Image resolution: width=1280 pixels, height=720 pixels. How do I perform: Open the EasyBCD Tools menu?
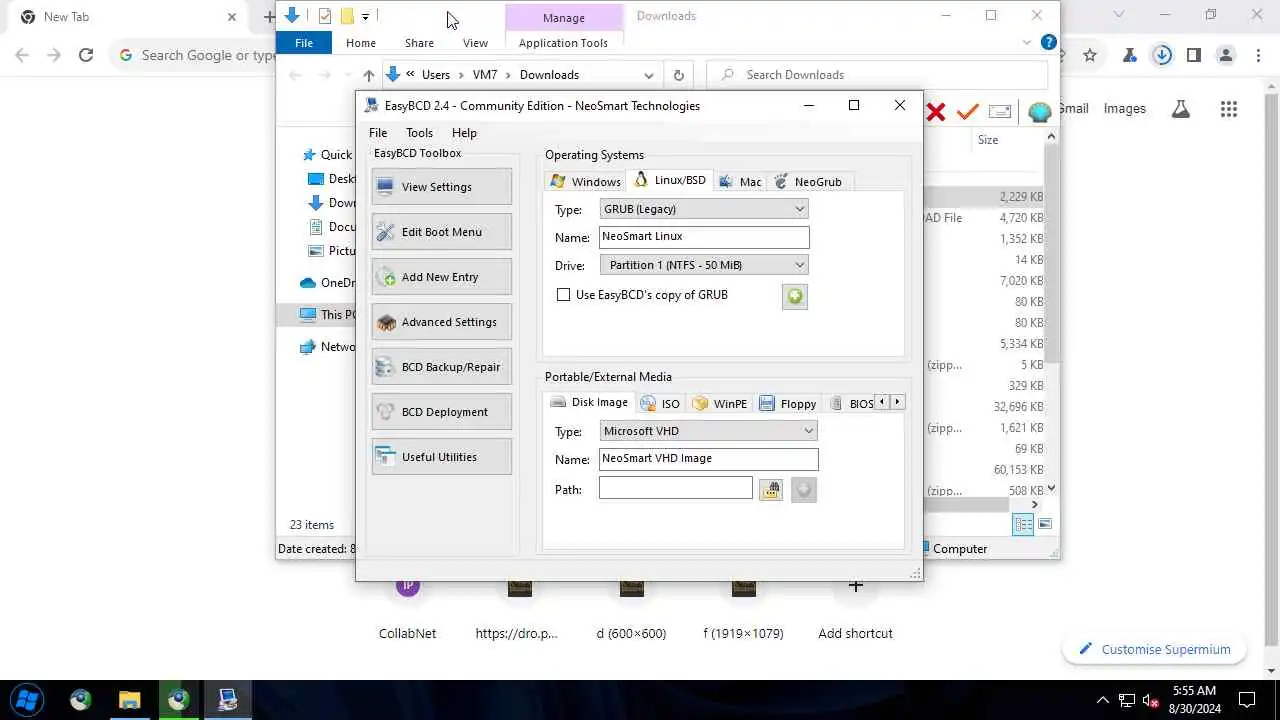419,133
